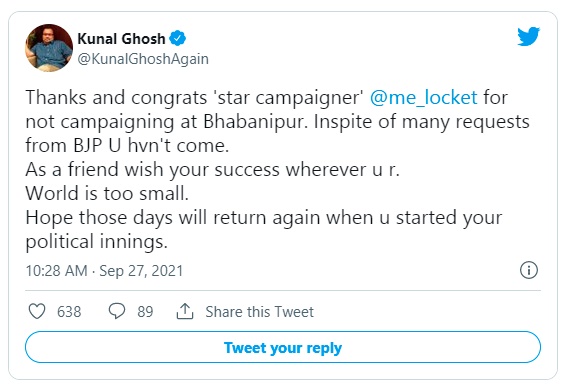Click the word Bhabanipur in the tweet
The width and height of the screenshot is (568, 388).
[x=255, y=122]
